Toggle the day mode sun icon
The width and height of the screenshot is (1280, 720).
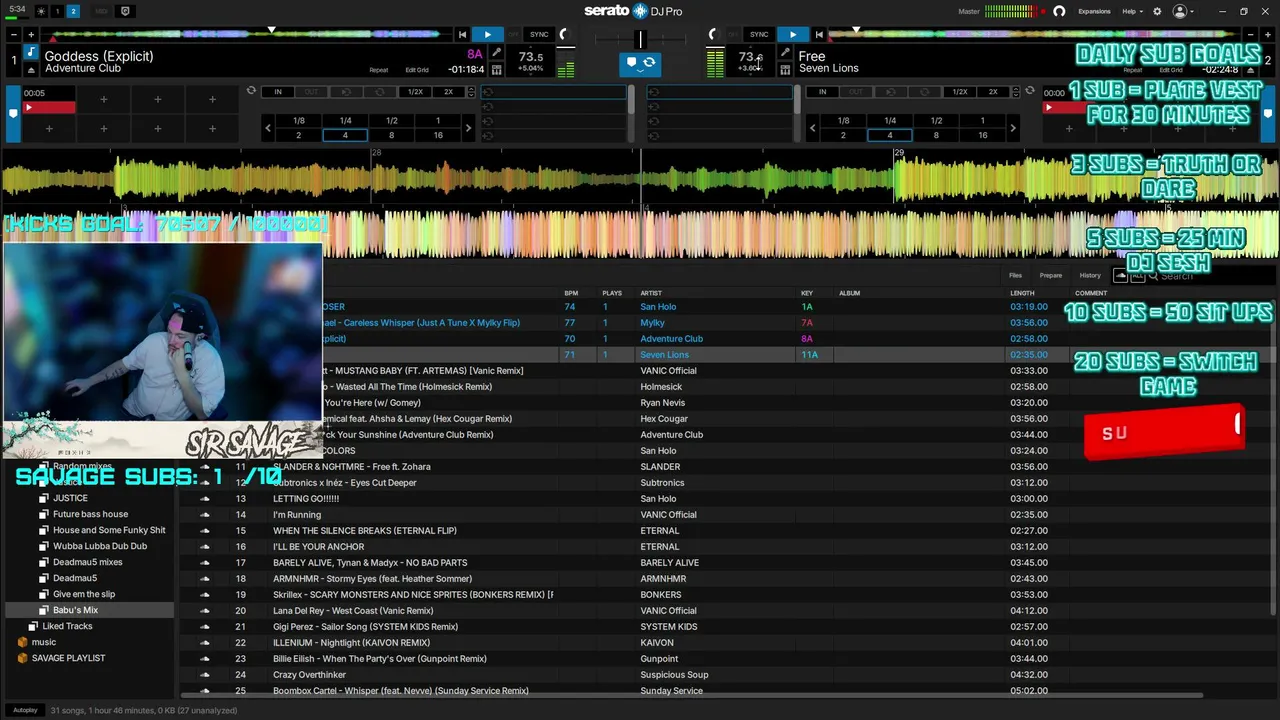41,11
